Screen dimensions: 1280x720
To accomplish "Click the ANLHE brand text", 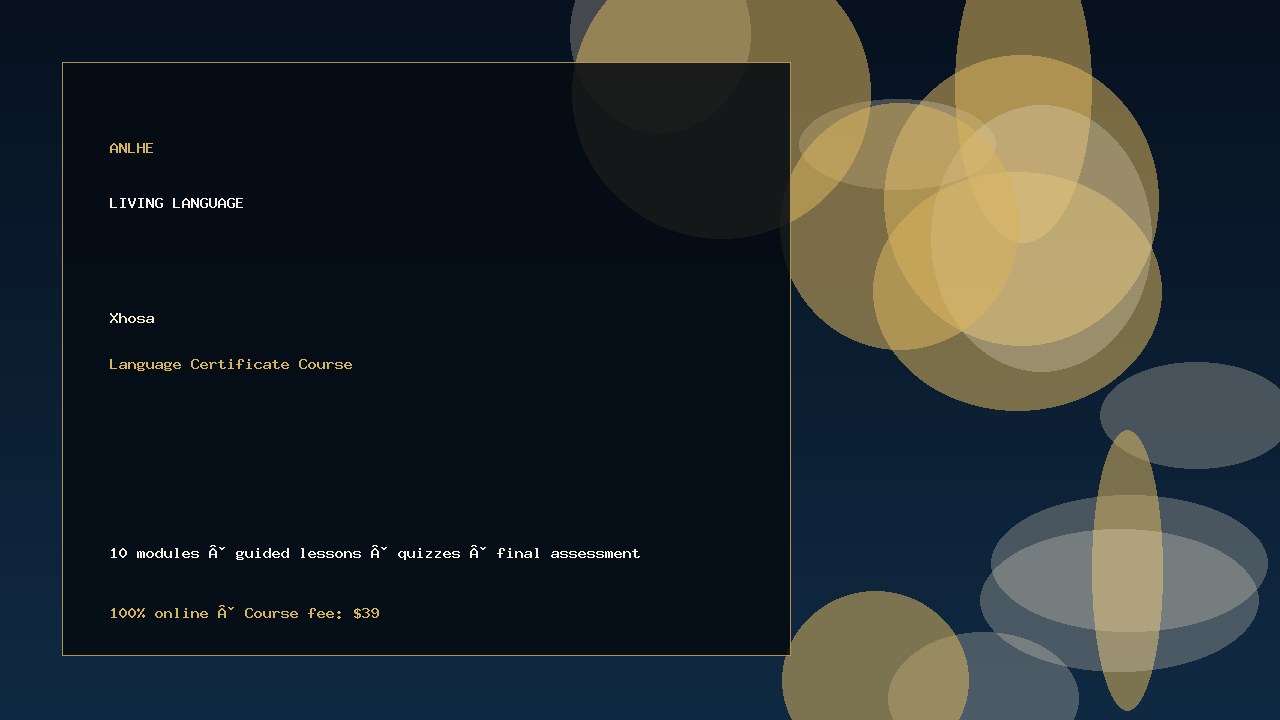I will tap(131, 148).
